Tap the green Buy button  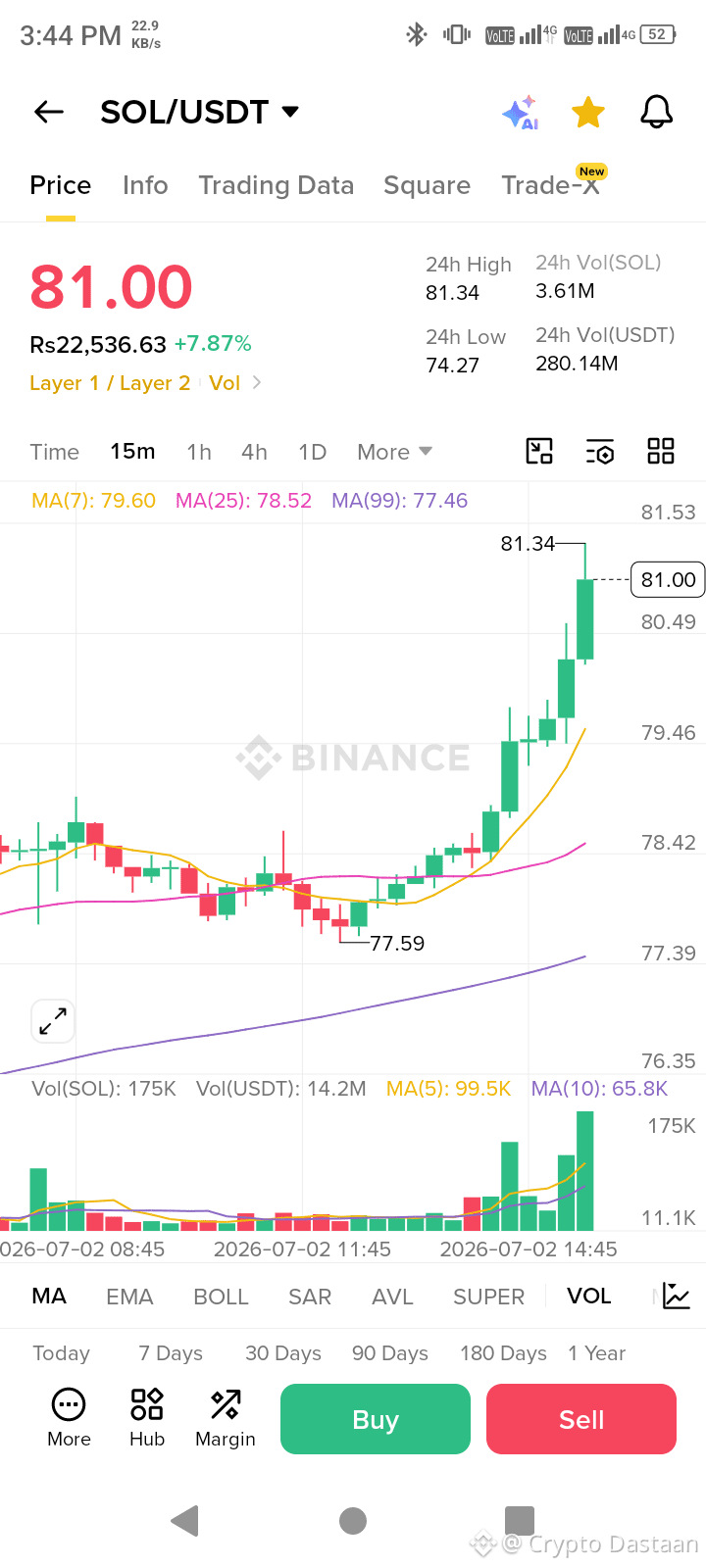pos(376,1419)
